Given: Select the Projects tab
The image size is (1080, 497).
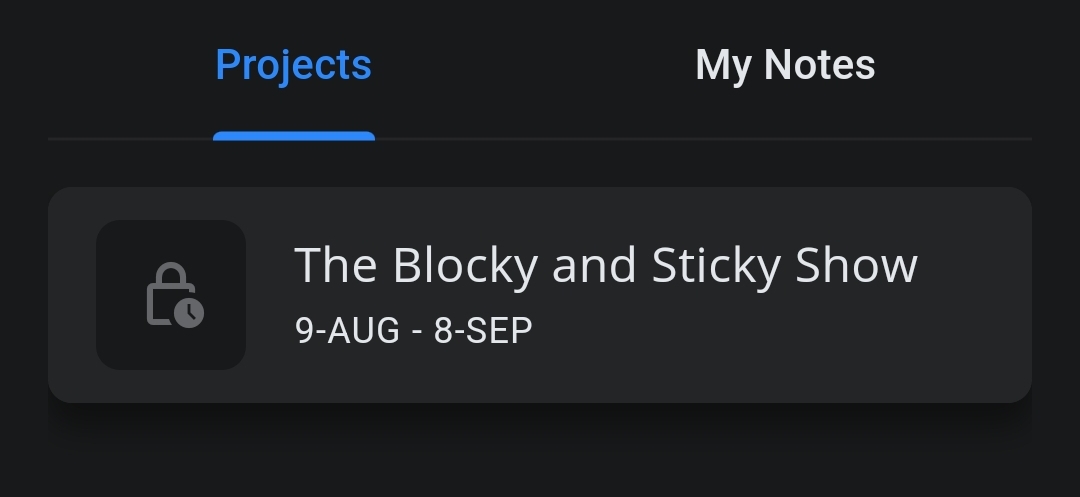Looking at the screenshot, I should tap(293, 66).
